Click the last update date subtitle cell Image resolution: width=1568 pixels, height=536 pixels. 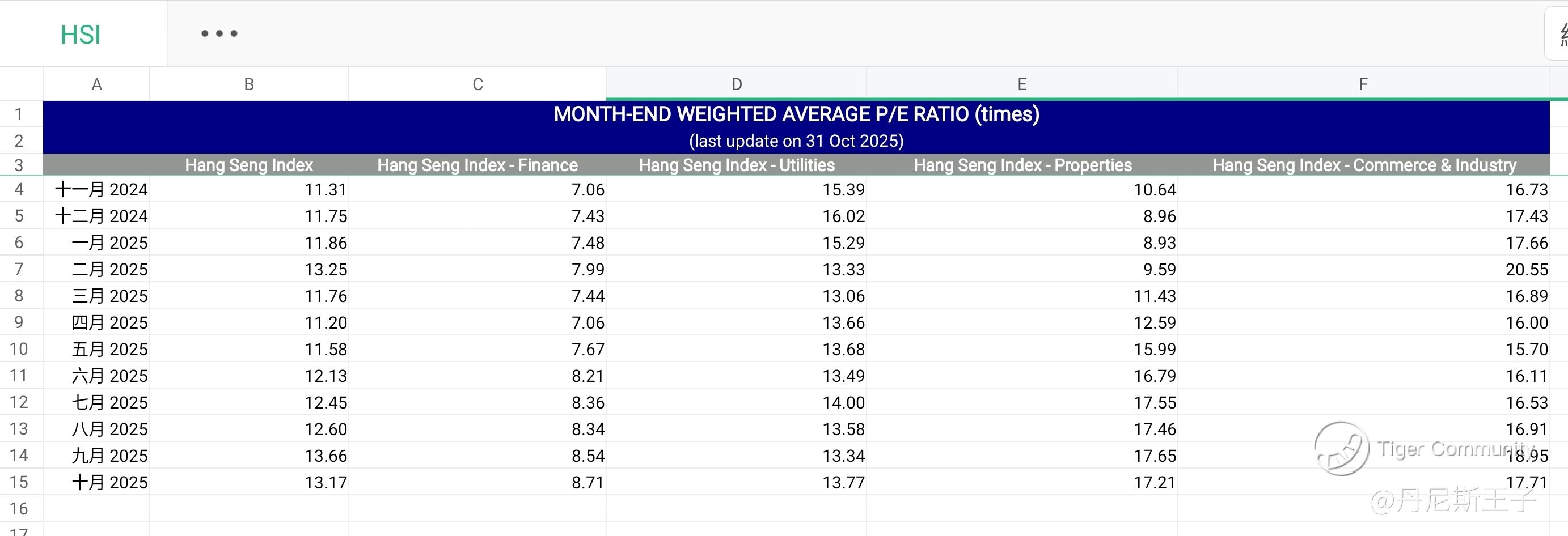[796, 141]
